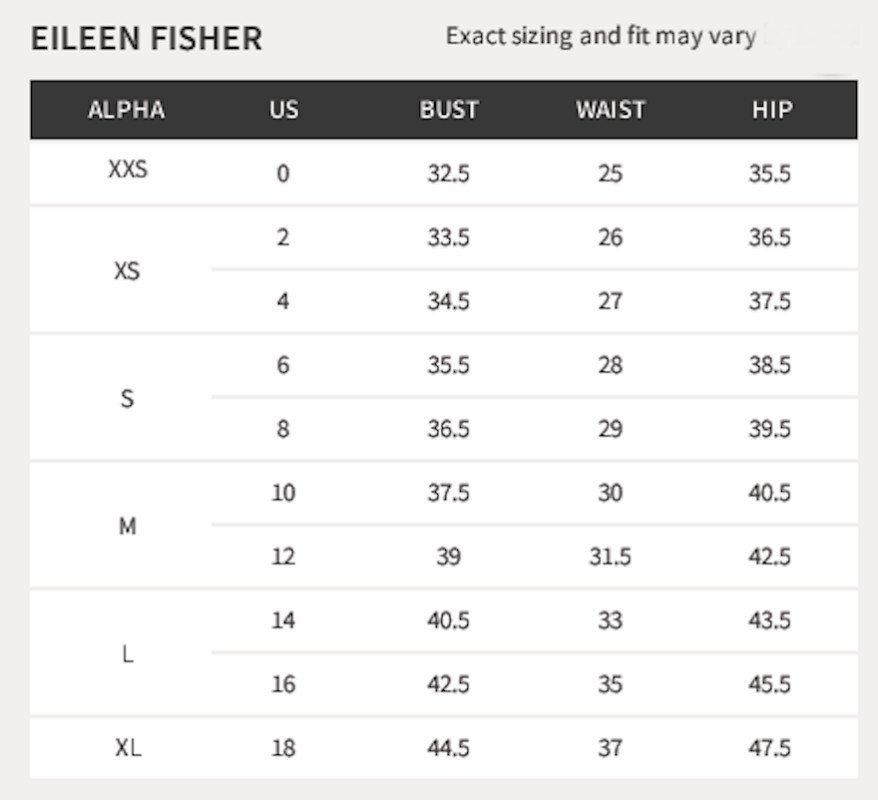Click waist value 31.5 cell
The width and height of the screenshot is (878, 800).
[610, 556]
